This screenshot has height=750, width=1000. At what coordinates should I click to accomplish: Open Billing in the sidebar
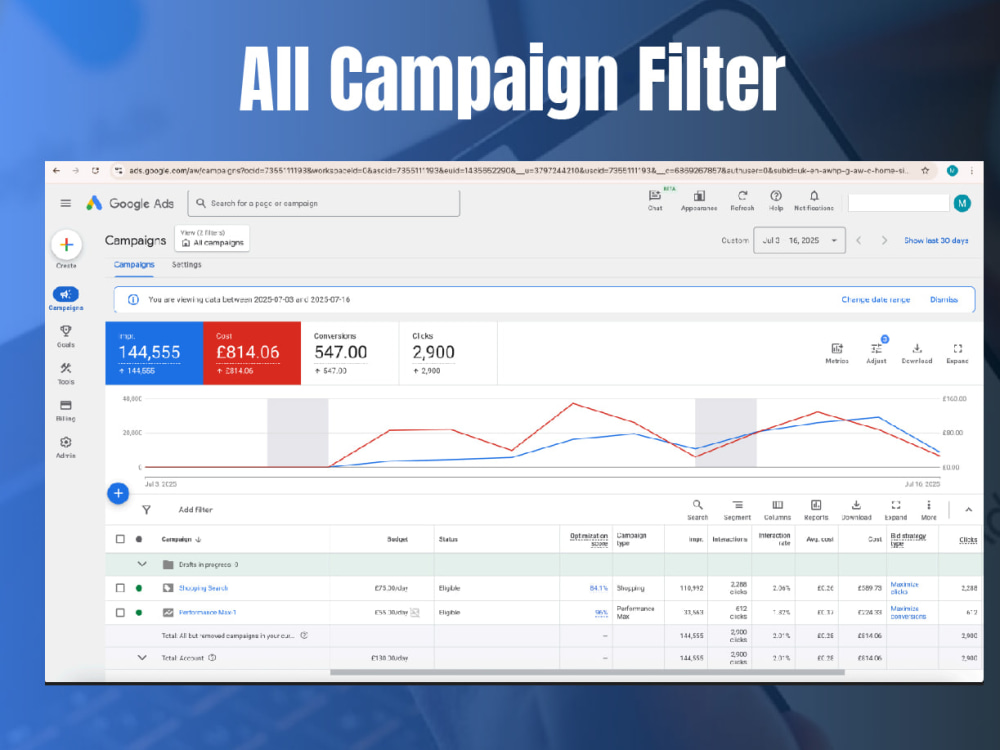tap(66, 410)
